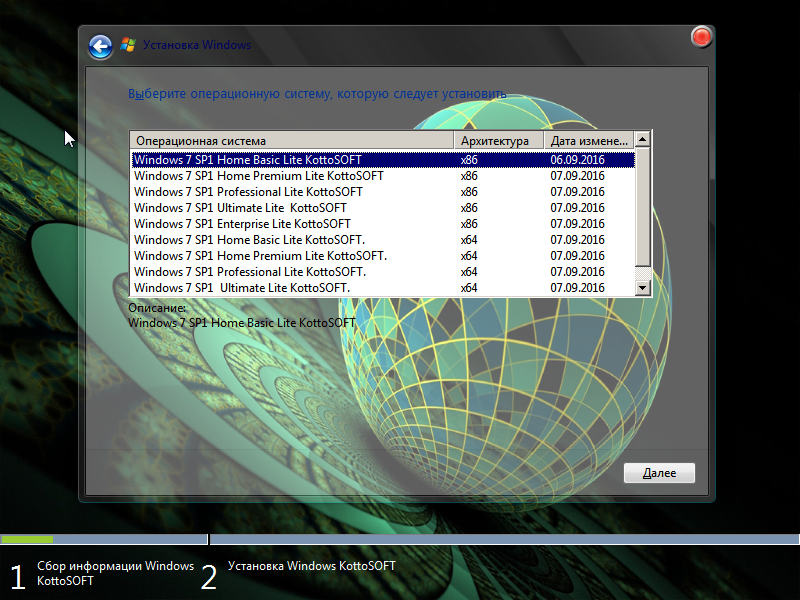Screen dimensions: 800x600
Task: Select Windows 7 SP1 Home Basic Lite x64 row
Action: tap(383, 240)
